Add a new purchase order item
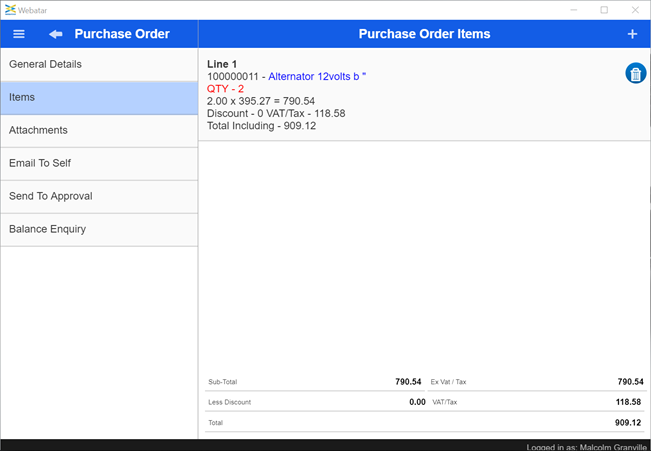The height and width of the screenshot is (451, 651). point(632,34)
